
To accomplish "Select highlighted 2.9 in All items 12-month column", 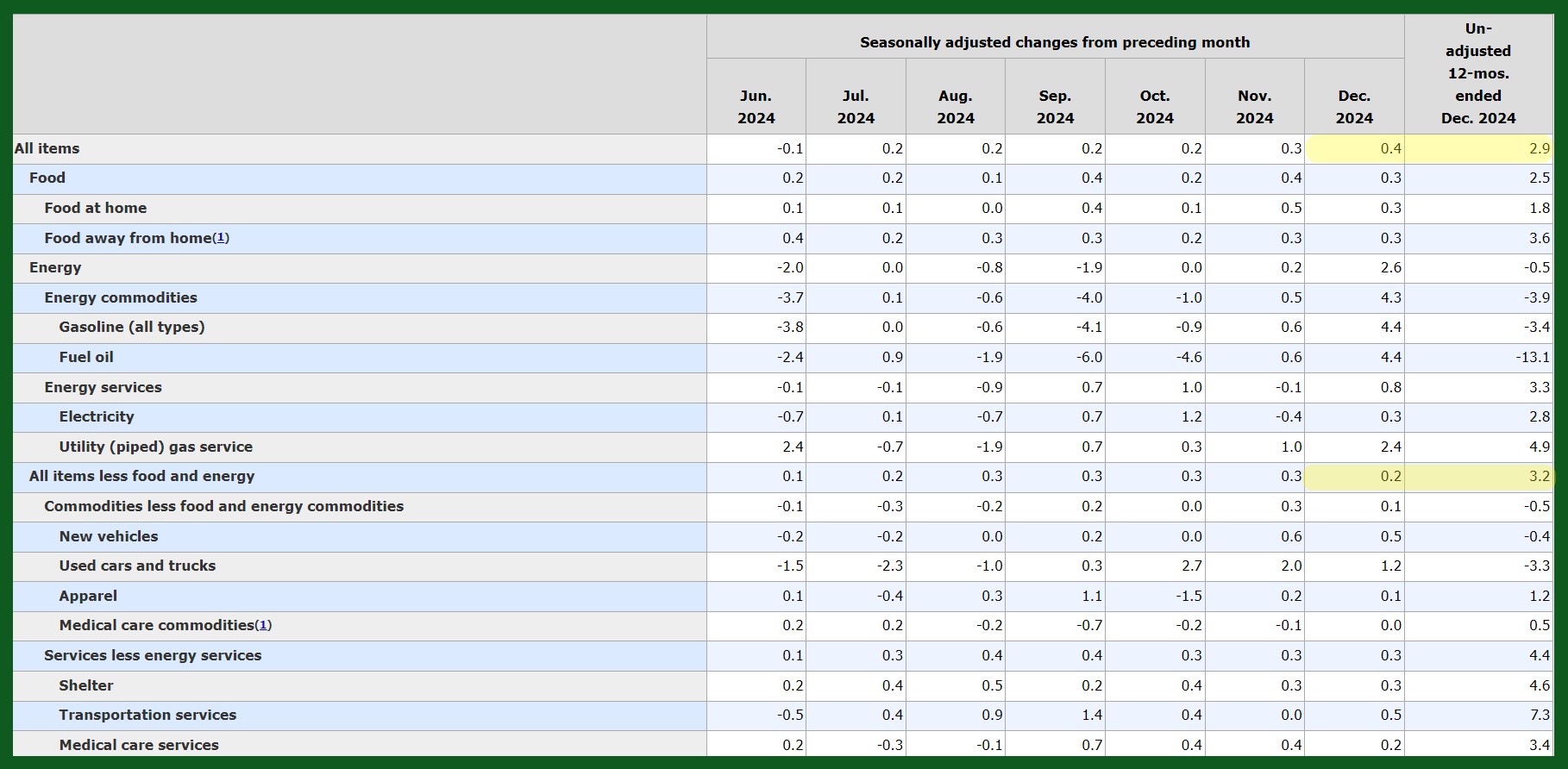I will (1540, 148).
